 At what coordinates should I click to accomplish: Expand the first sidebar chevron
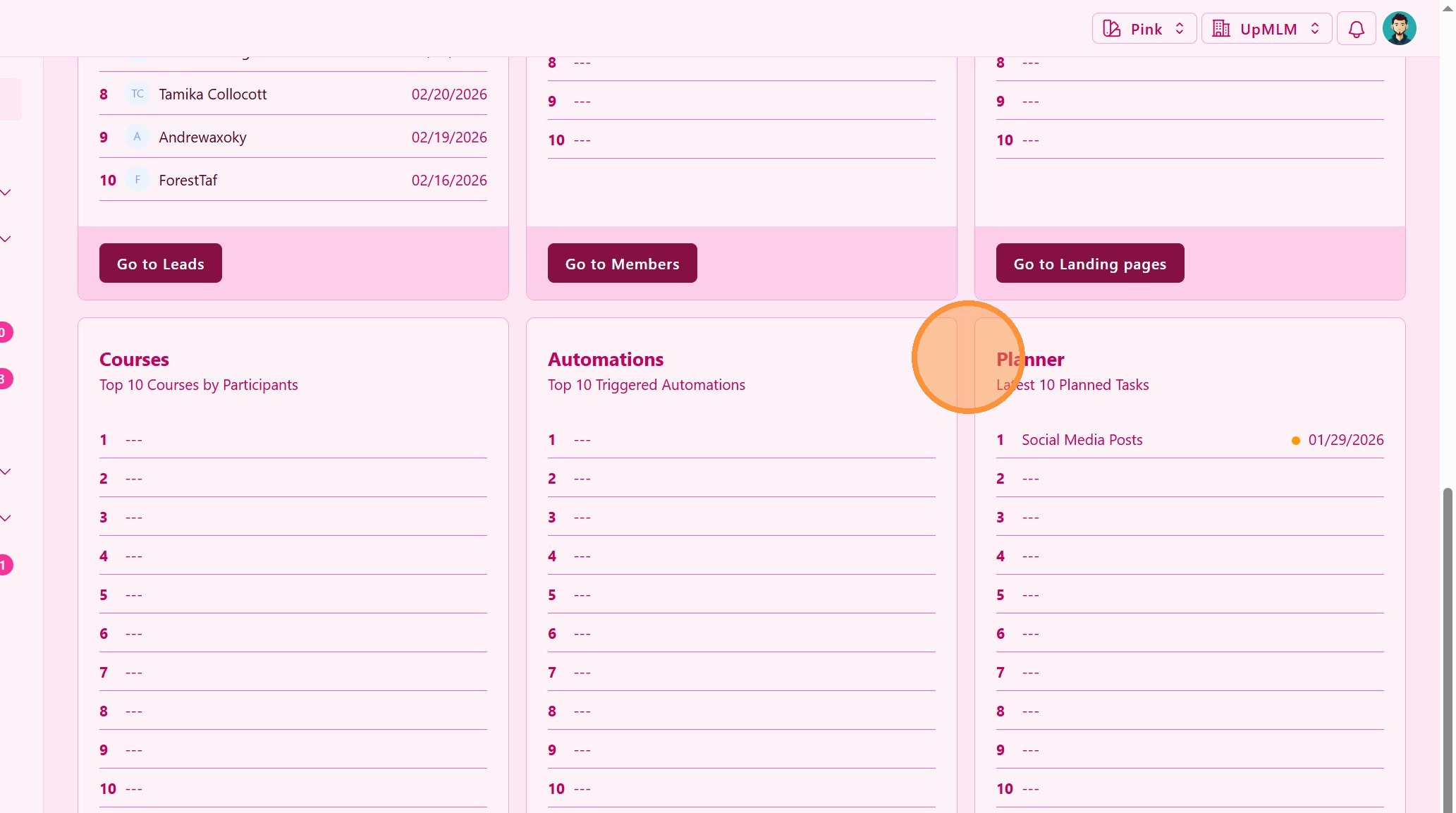(6, 192)
